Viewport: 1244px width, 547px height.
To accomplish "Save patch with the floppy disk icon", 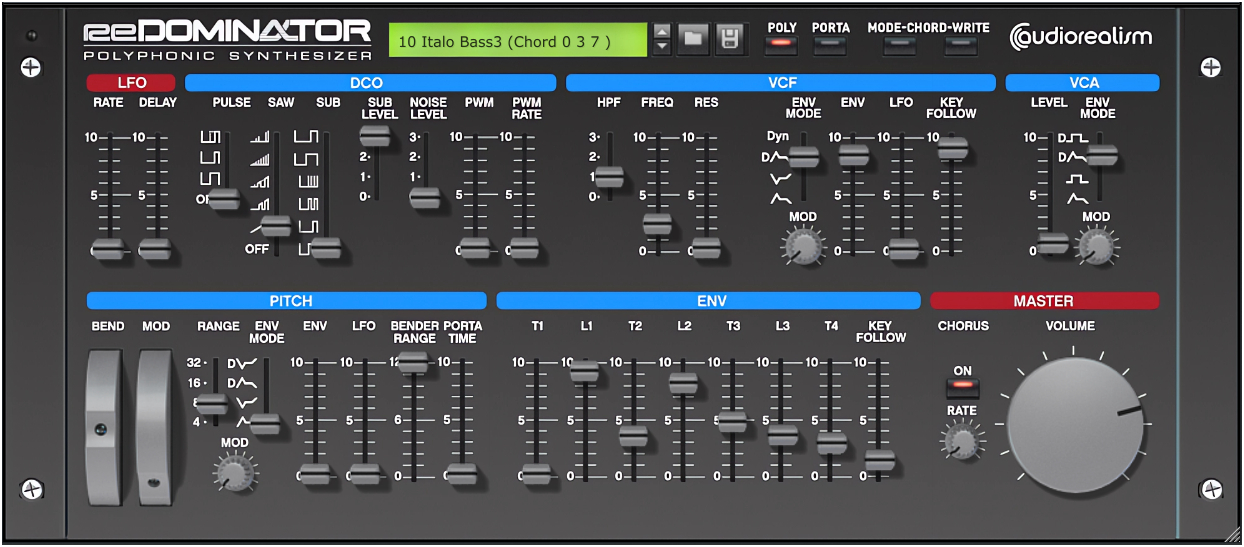I will [731, 39].
